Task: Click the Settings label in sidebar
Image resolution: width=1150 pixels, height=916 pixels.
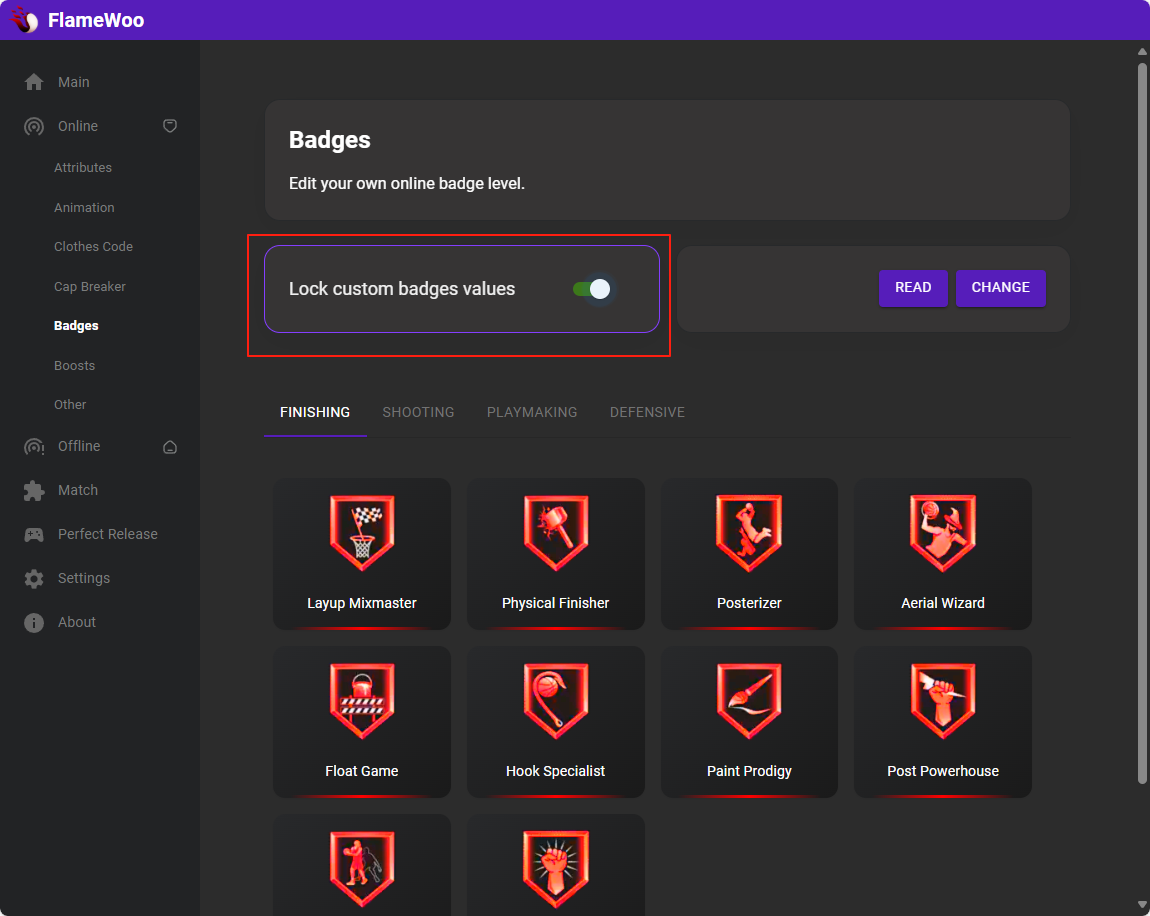Action: (x=84, y=579)
